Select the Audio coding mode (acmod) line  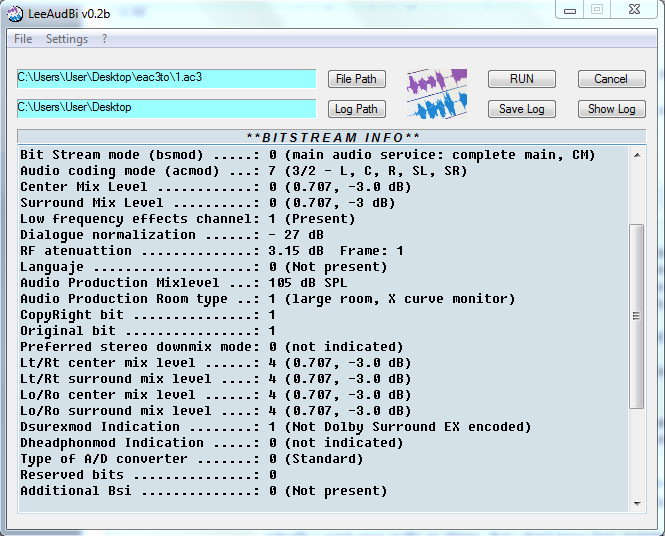pyautogui.click(x=243, y=171)
